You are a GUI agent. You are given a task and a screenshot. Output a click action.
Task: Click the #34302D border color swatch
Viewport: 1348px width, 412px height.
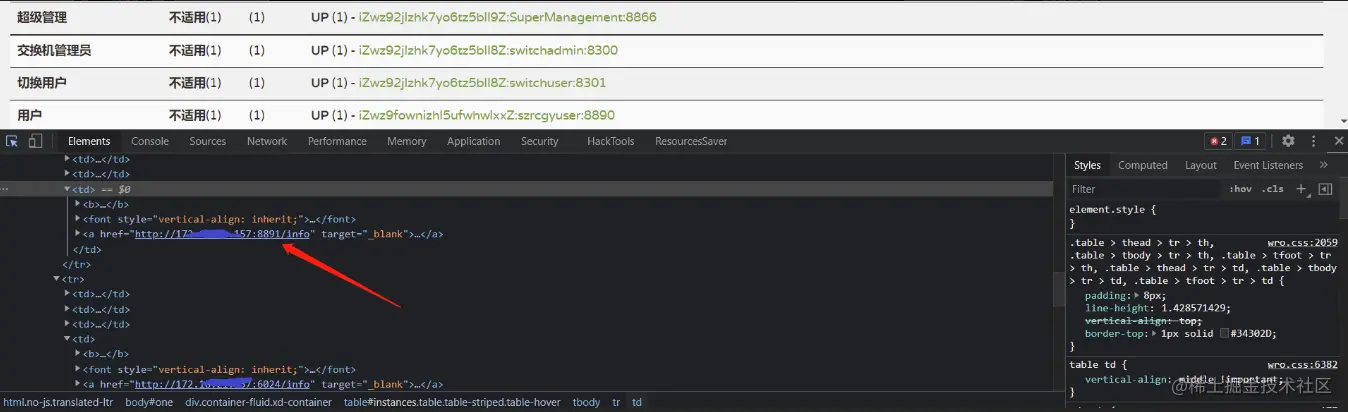point(1224,333)
